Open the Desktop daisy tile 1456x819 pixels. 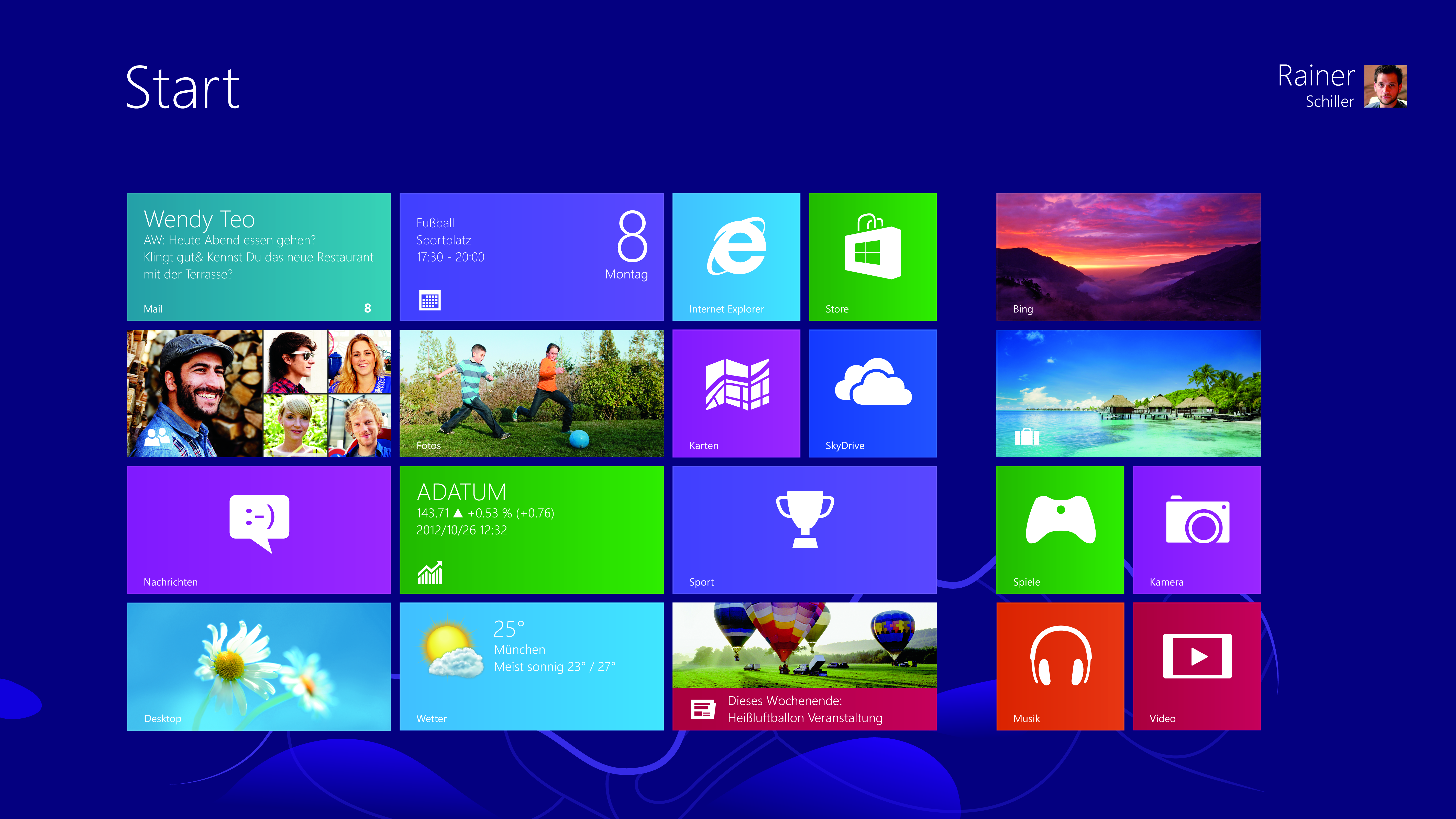pyautogui.click(x=259, y=666)
